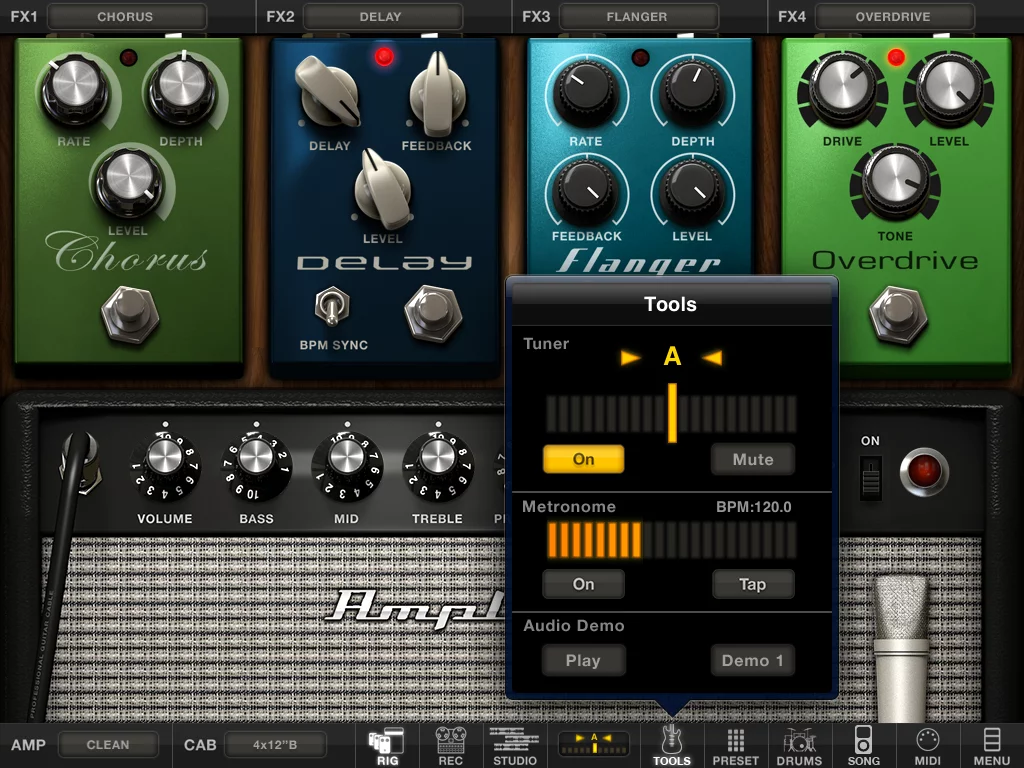Open the MIDI settings icon
This screenshot has height=768, width=1024.
tap(927, 744)
